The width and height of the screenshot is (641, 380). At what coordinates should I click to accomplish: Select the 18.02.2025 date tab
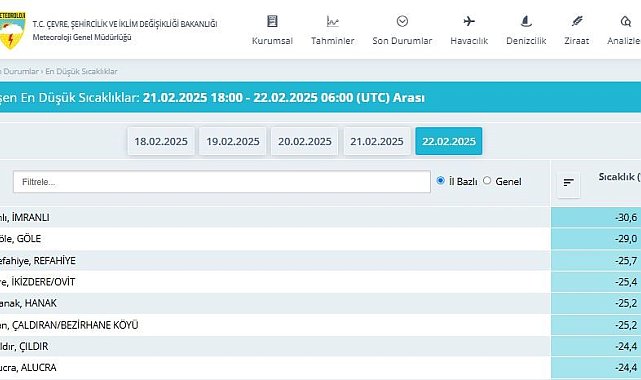tap(161, 141)
